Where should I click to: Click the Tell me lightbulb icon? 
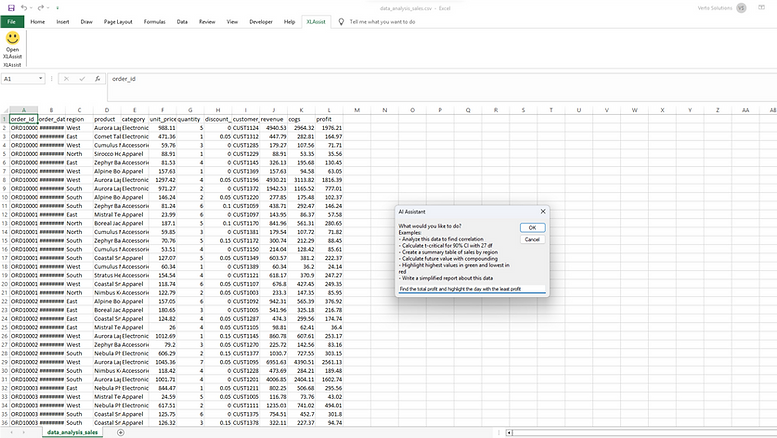(341, 22)
